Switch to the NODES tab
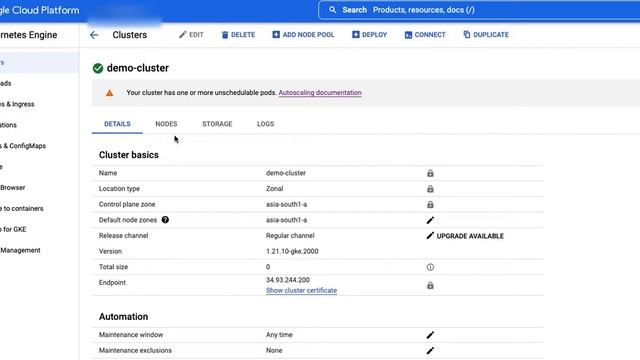 coord(166,124)
